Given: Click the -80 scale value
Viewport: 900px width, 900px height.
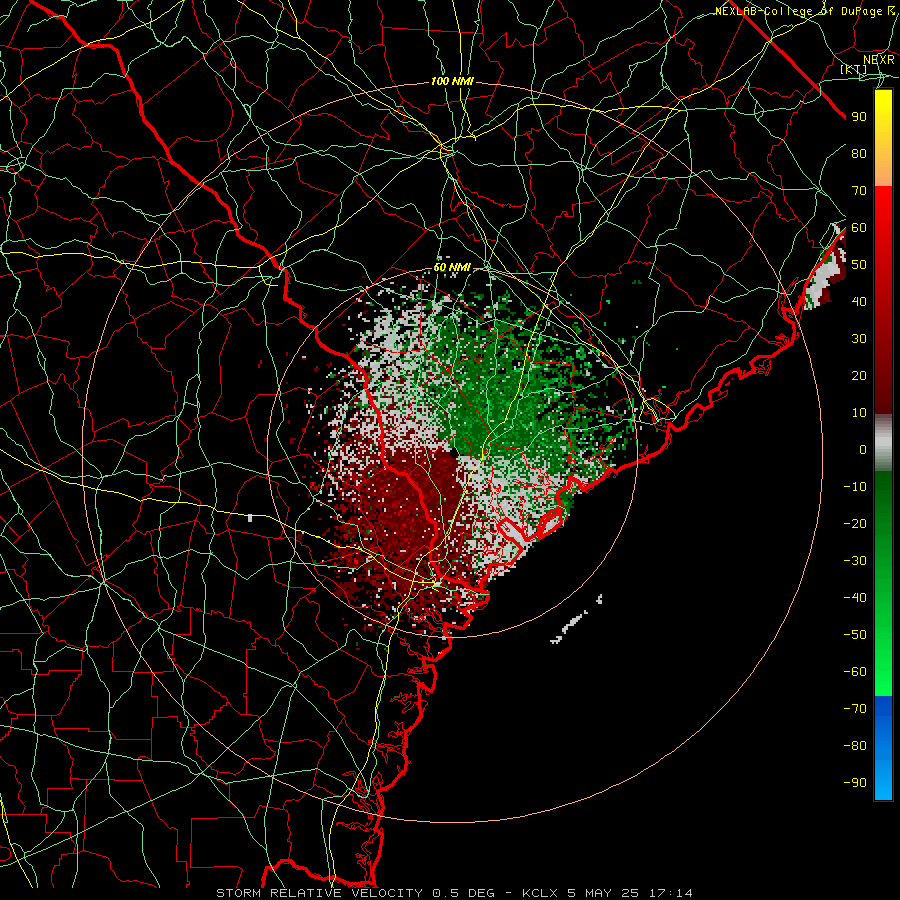Looking at the screenshot, I should tap(855, 746).
